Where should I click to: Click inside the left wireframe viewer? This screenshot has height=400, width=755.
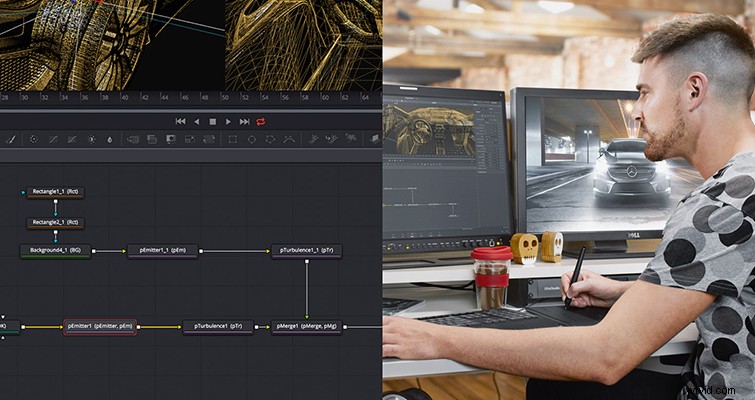point(112,45)
